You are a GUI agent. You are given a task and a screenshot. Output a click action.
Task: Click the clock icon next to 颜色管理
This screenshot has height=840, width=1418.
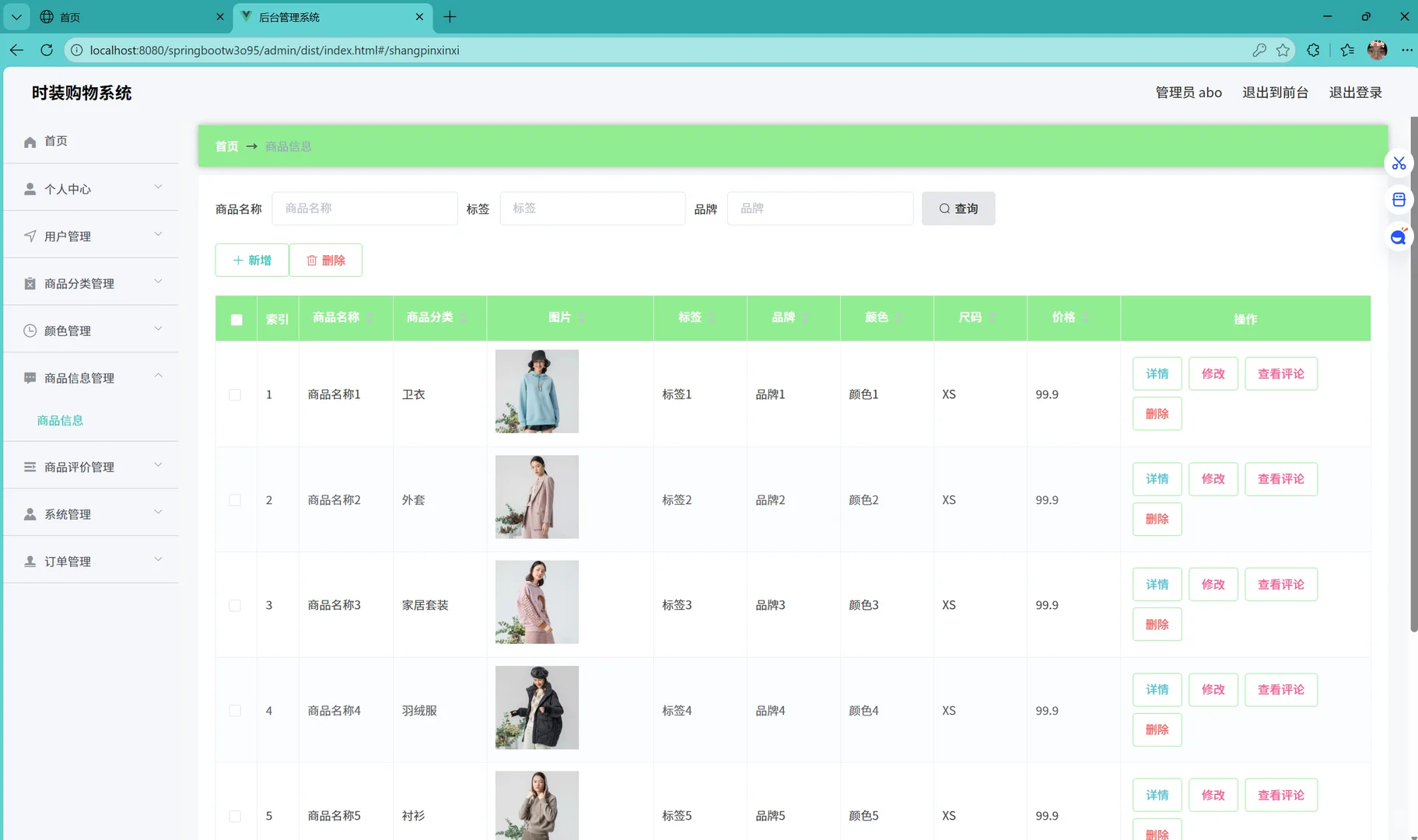point(30,331)
